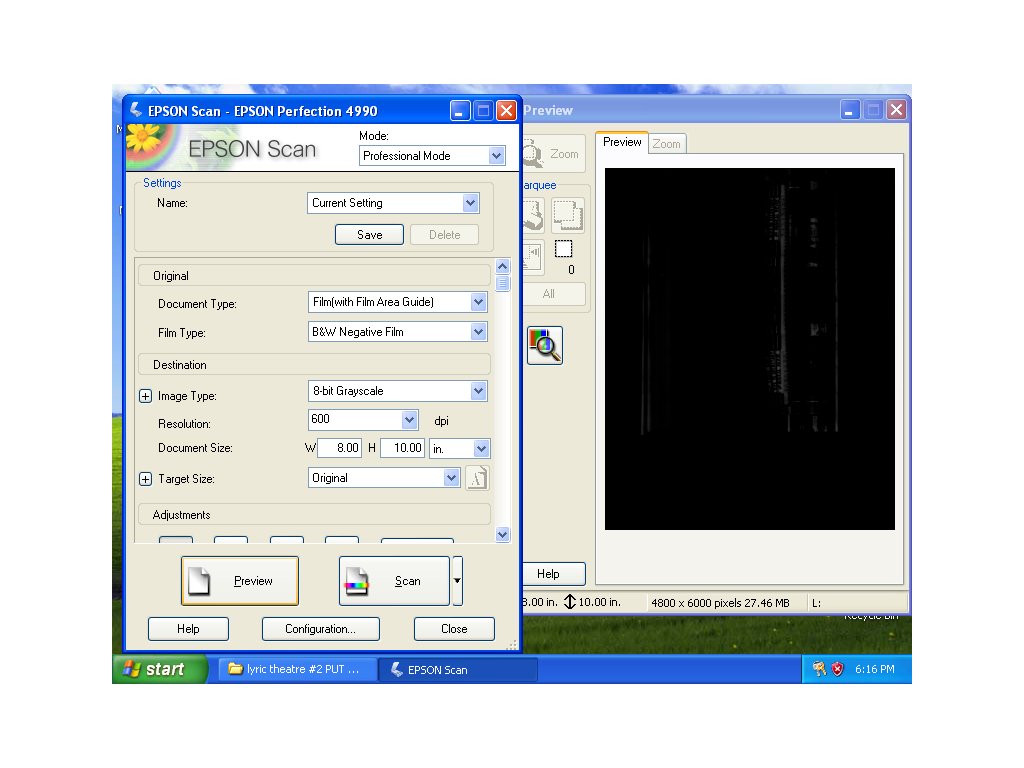Switch to the Preview tab

[622, 142]
